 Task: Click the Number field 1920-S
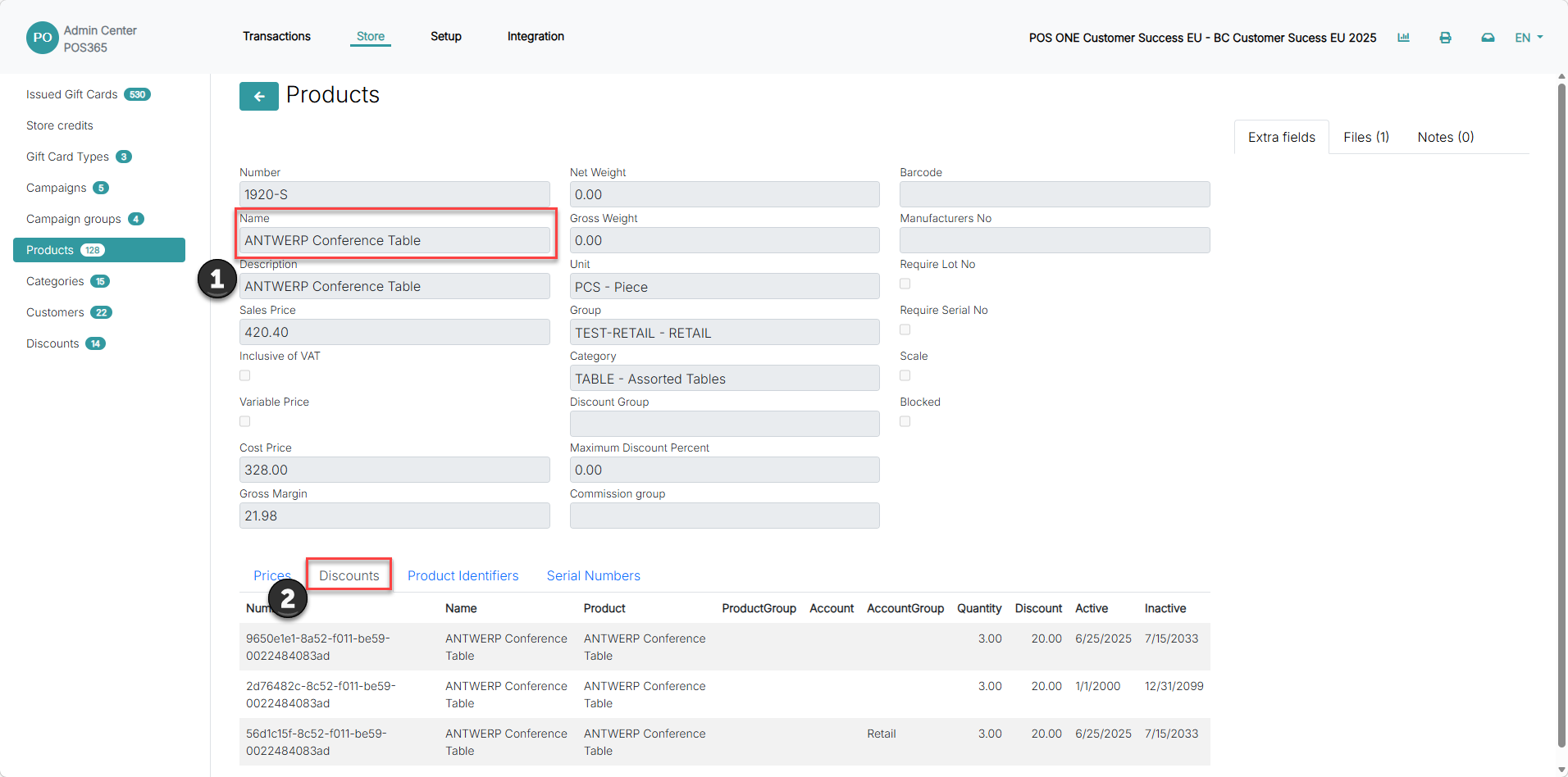(x=394, y=194)
